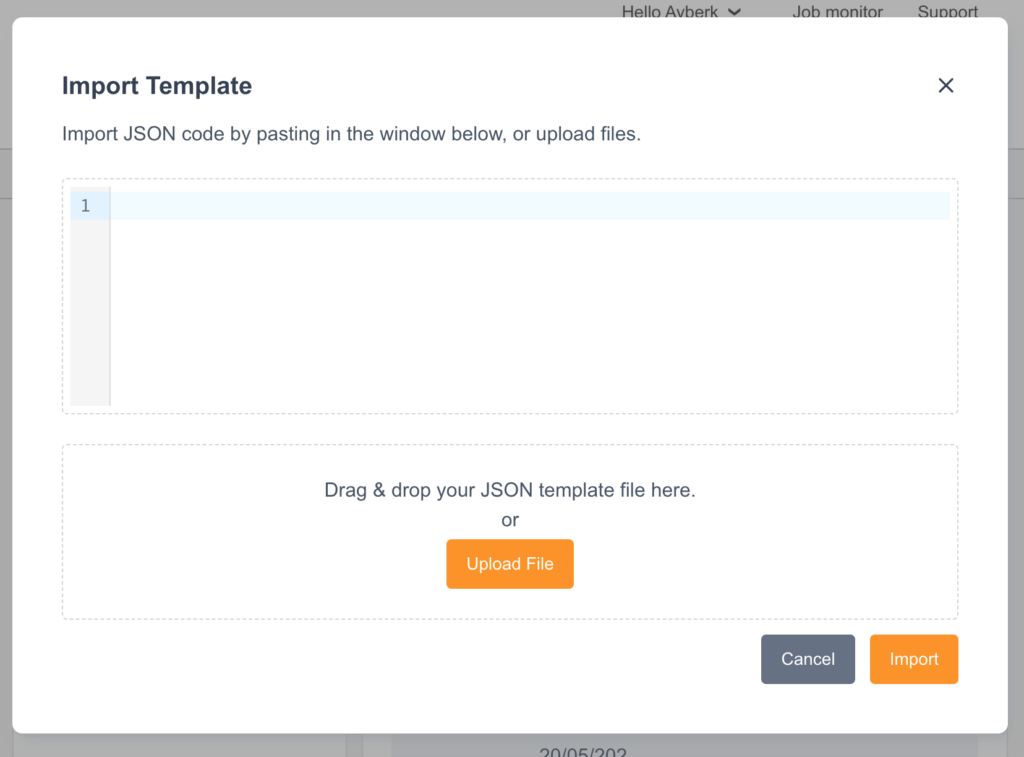Click the blank space left of the Cancel button

tap(400, 659)
